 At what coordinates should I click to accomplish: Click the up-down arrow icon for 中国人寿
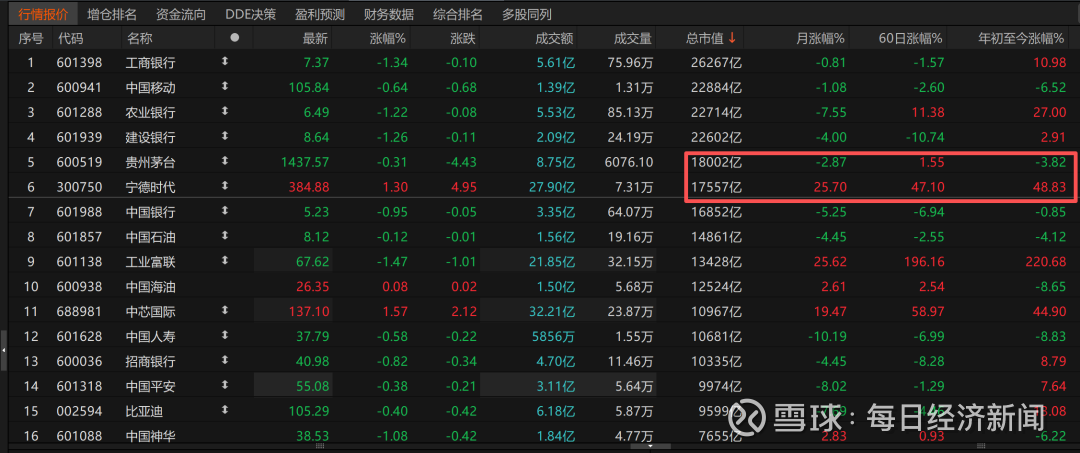point(225,336)
